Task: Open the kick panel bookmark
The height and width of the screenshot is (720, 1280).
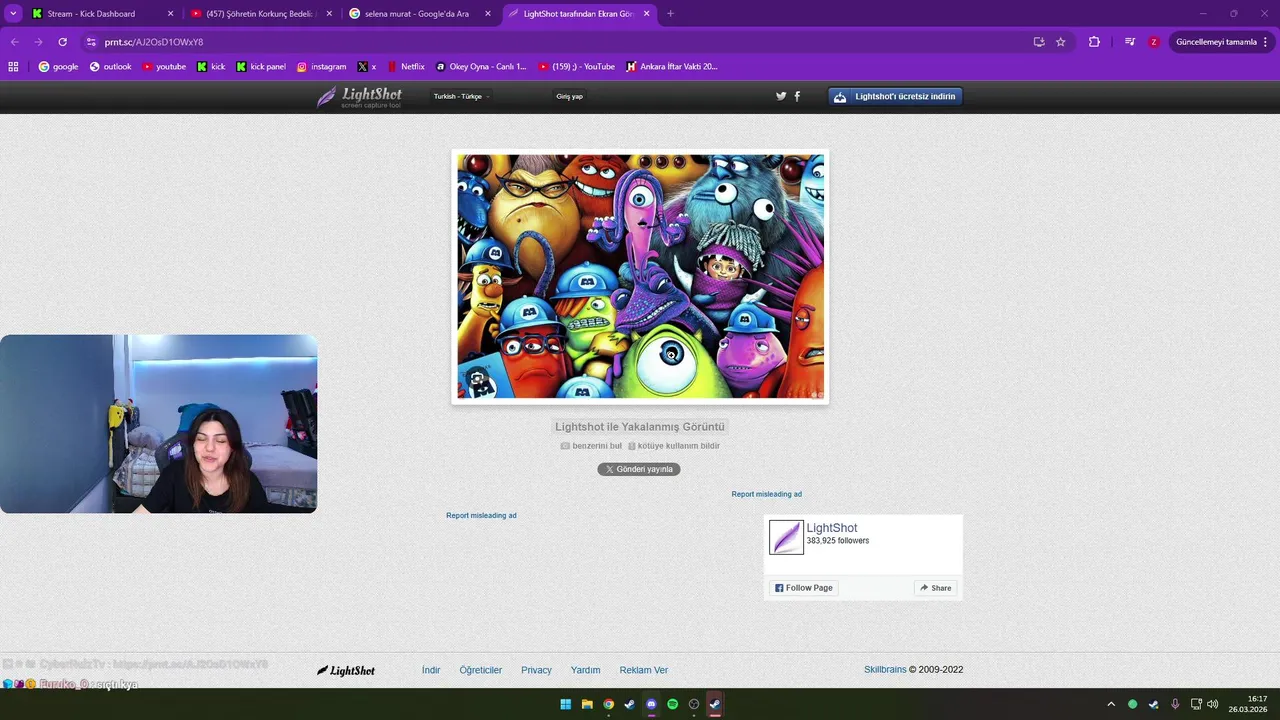Action: point(261,67)
